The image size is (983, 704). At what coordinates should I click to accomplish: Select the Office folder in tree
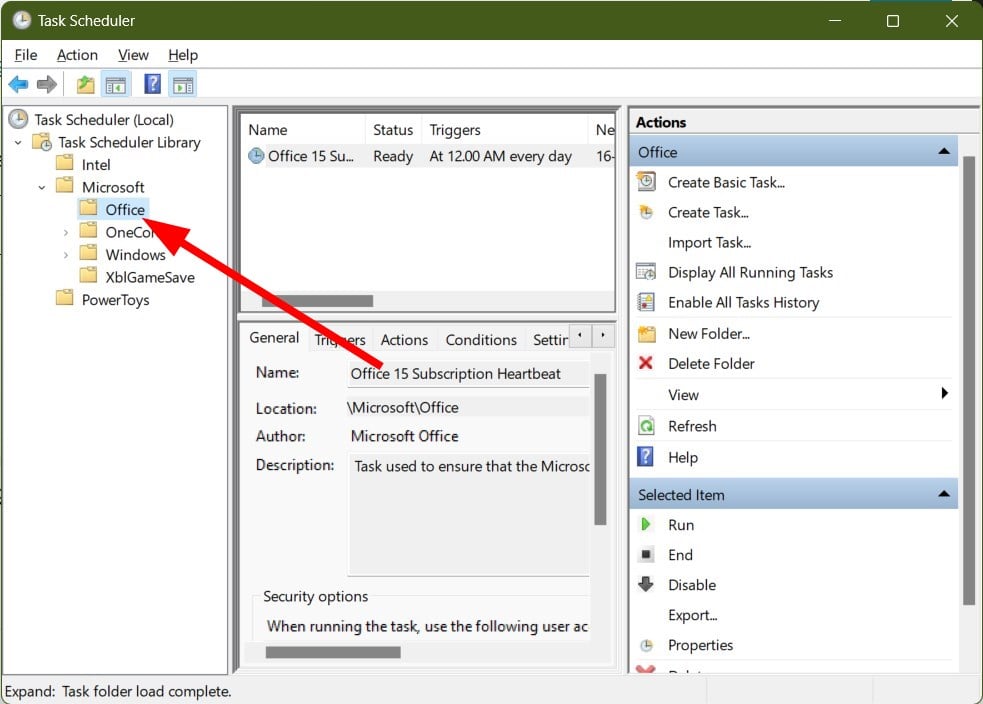(x=125, y=209)
